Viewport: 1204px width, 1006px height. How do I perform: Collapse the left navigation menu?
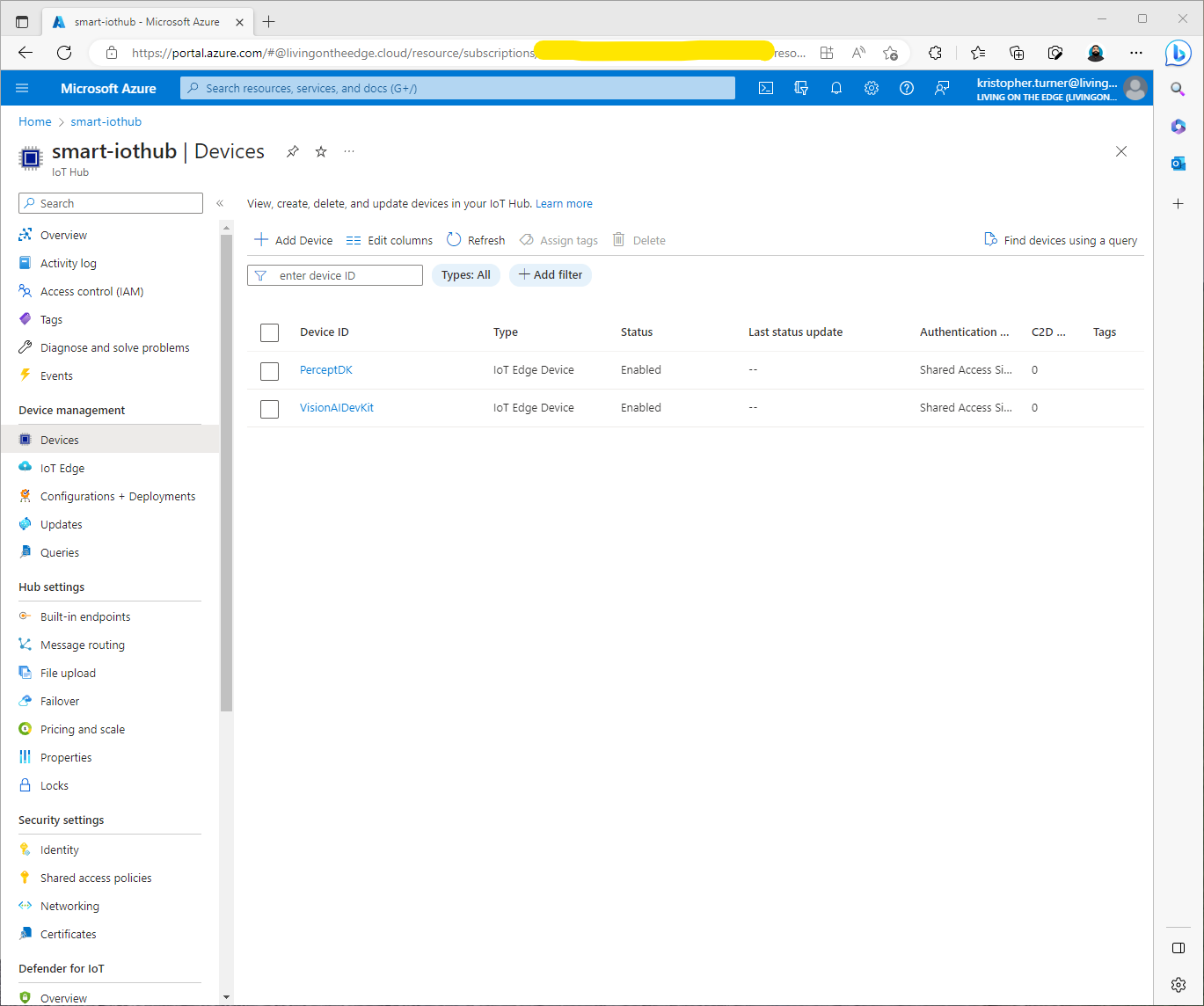coord(220,203)
